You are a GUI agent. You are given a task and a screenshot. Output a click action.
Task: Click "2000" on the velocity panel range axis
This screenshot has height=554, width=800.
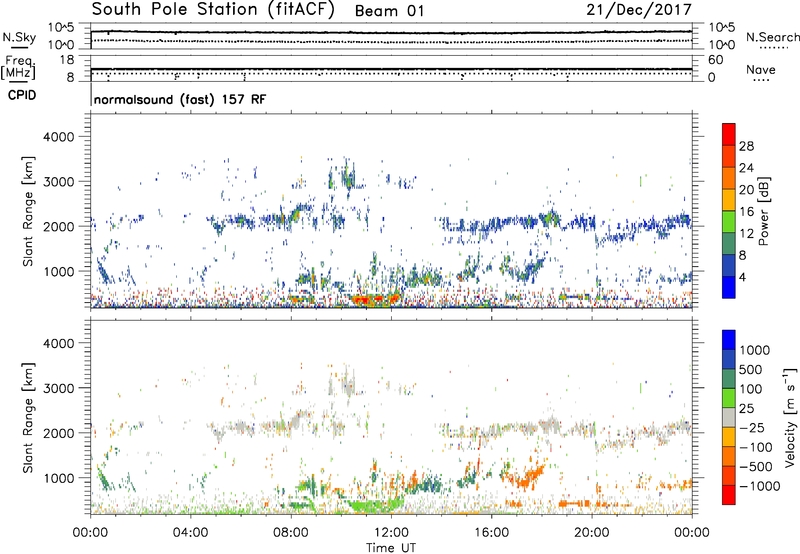pyautogui.click(x=58, y=433)
